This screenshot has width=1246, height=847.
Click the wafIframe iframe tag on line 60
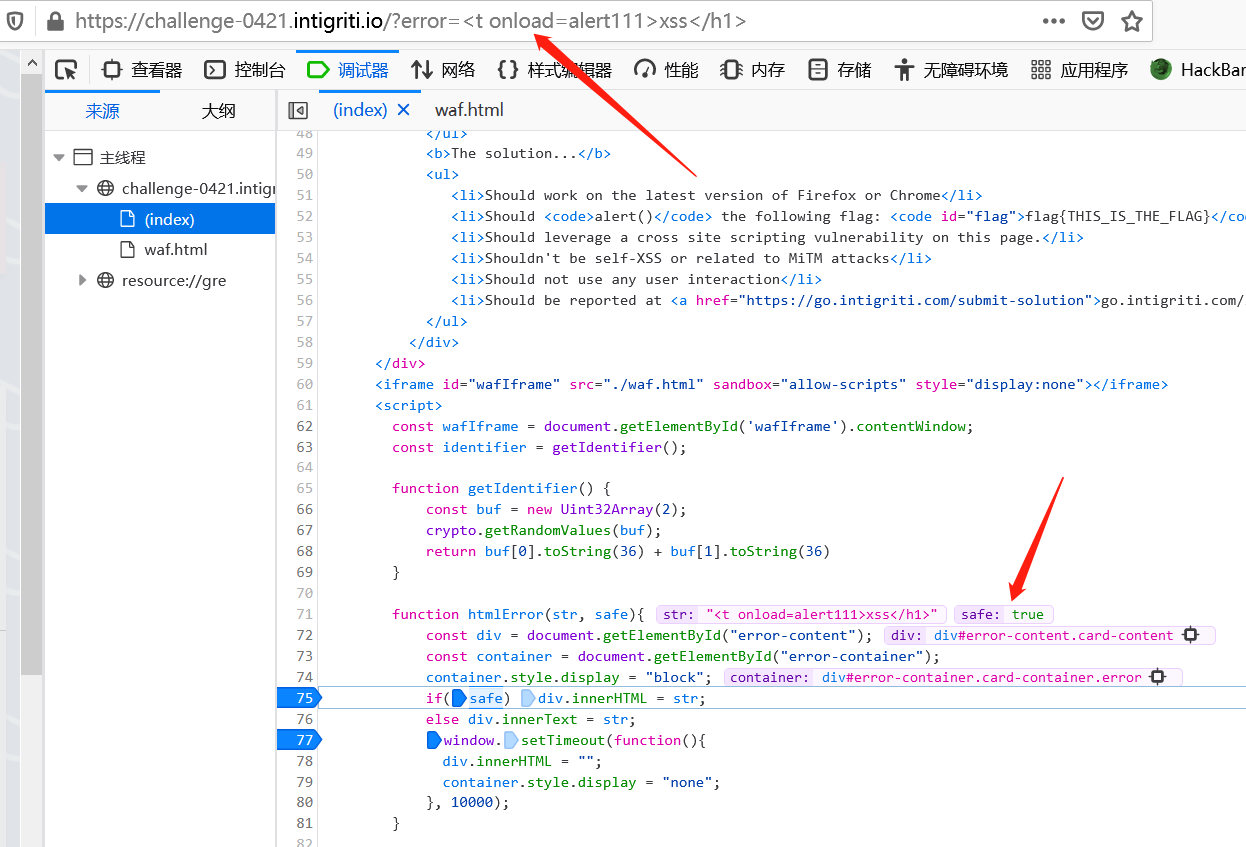click(771, 384)
